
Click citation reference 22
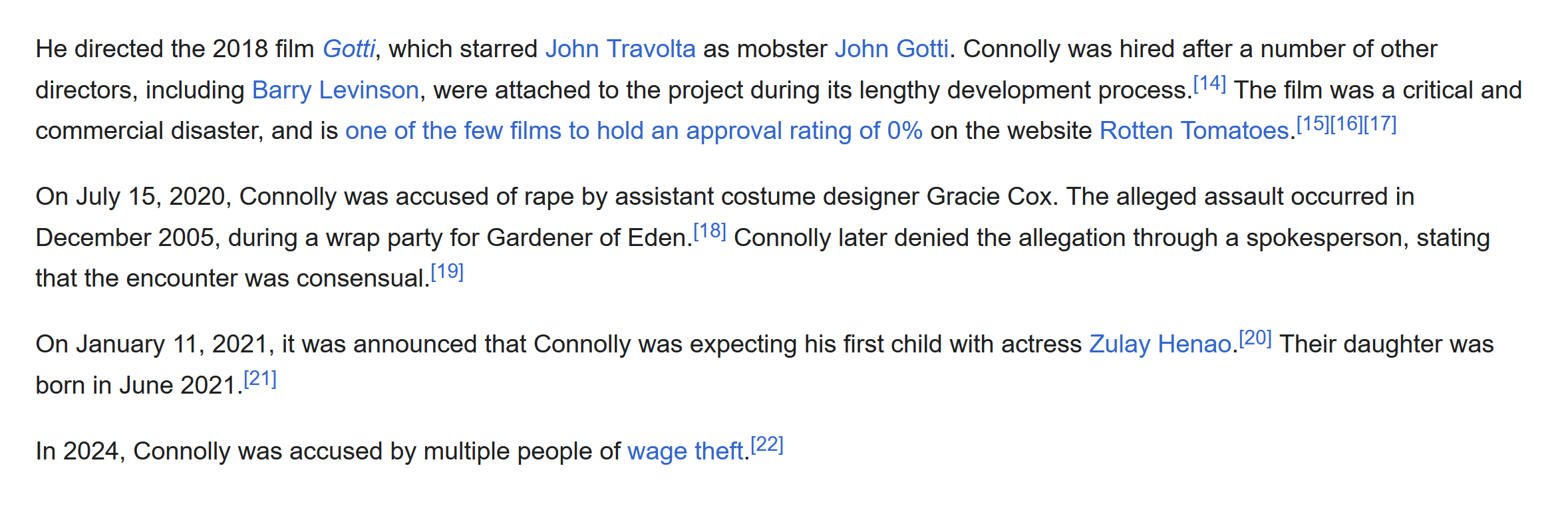(767, 445)
